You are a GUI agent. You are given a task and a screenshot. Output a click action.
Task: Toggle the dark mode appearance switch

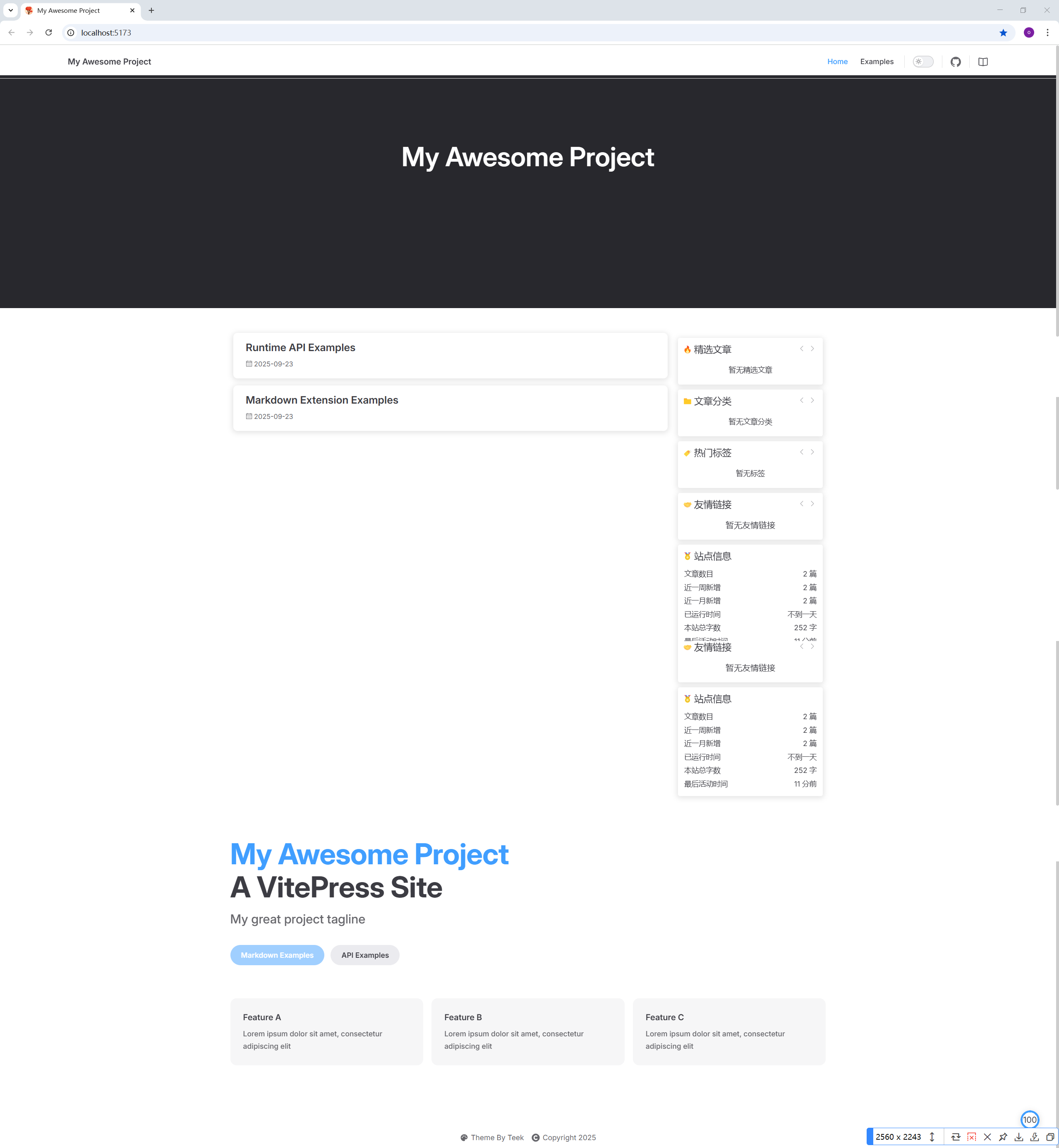point(922,62)
